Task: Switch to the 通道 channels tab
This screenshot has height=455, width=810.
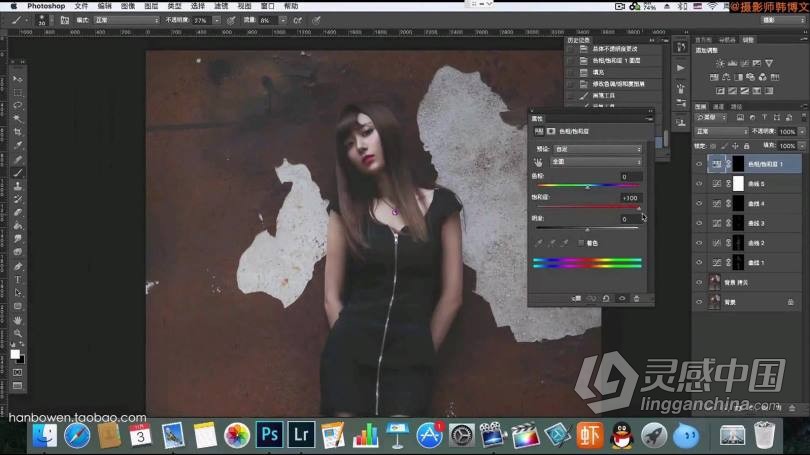Action: click(x=719, y=107)
